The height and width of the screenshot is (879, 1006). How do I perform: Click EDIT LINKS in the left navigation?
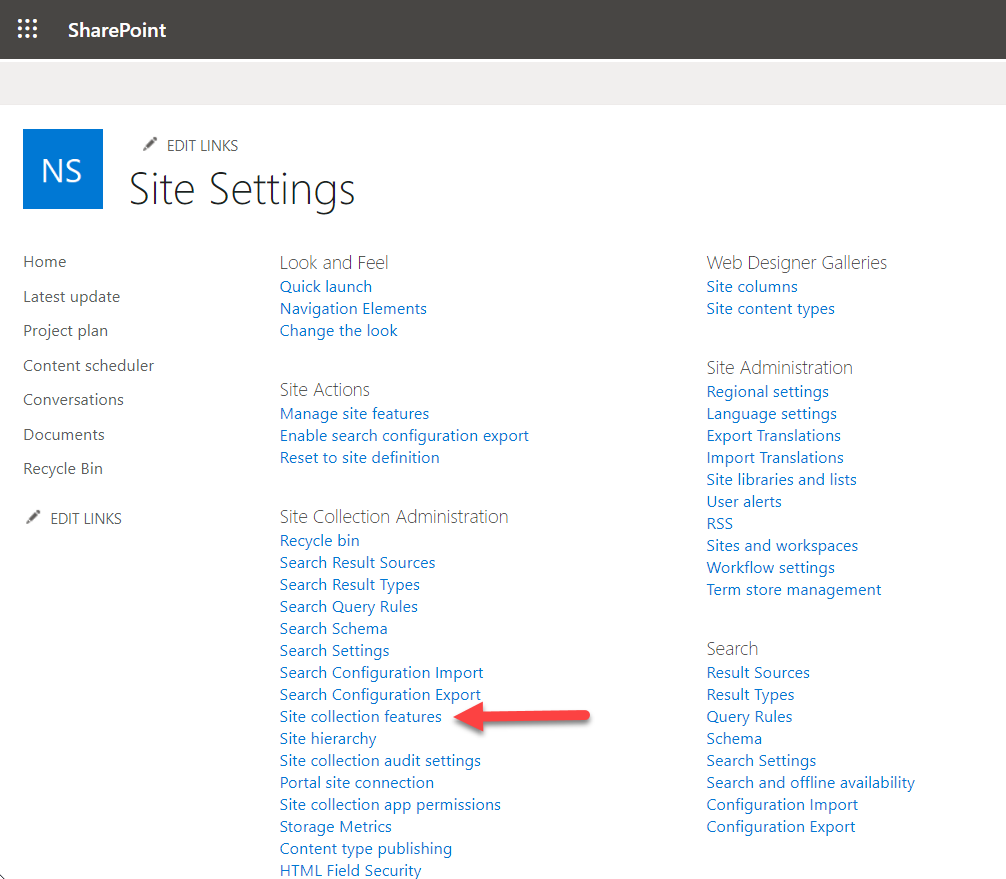click(86, 518)
